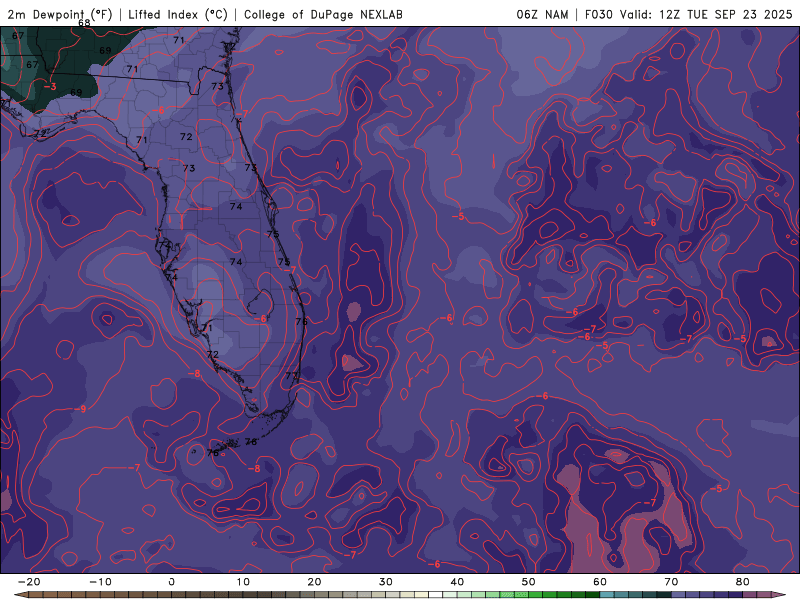This screenshot has height=600, width=800.
Task: Click the "F030" forecast hour label
Action: 598,15
